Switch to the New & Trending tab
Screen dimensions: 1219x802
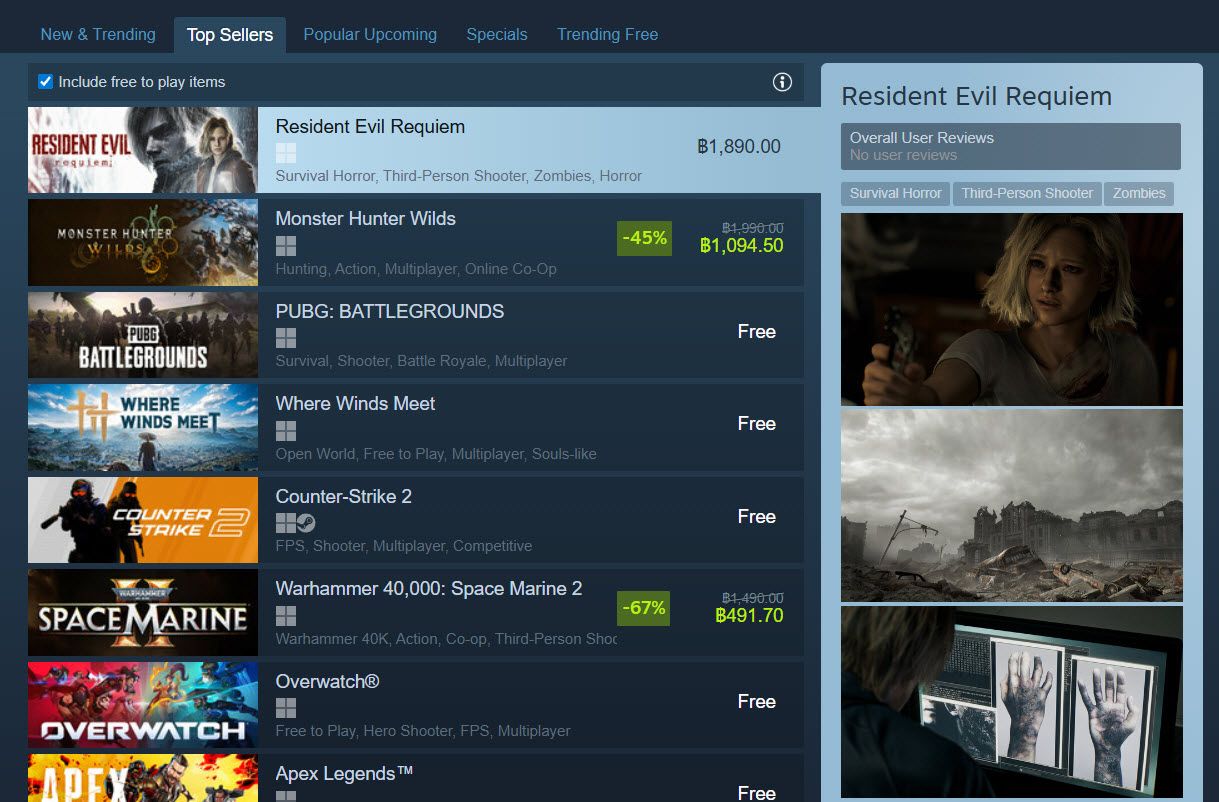[98, 34]
